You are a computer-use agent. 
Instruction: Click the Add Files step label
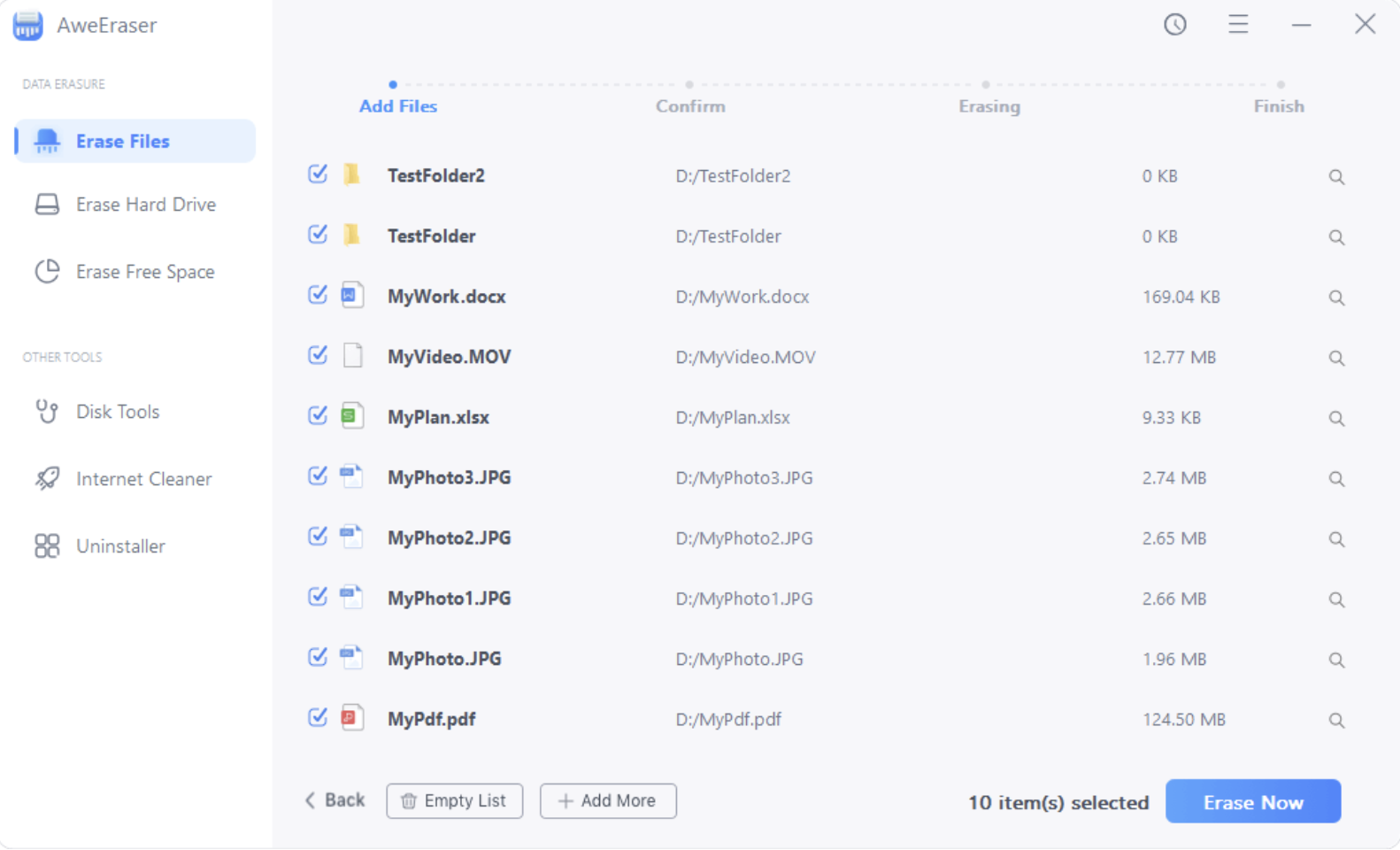(398, 106)
